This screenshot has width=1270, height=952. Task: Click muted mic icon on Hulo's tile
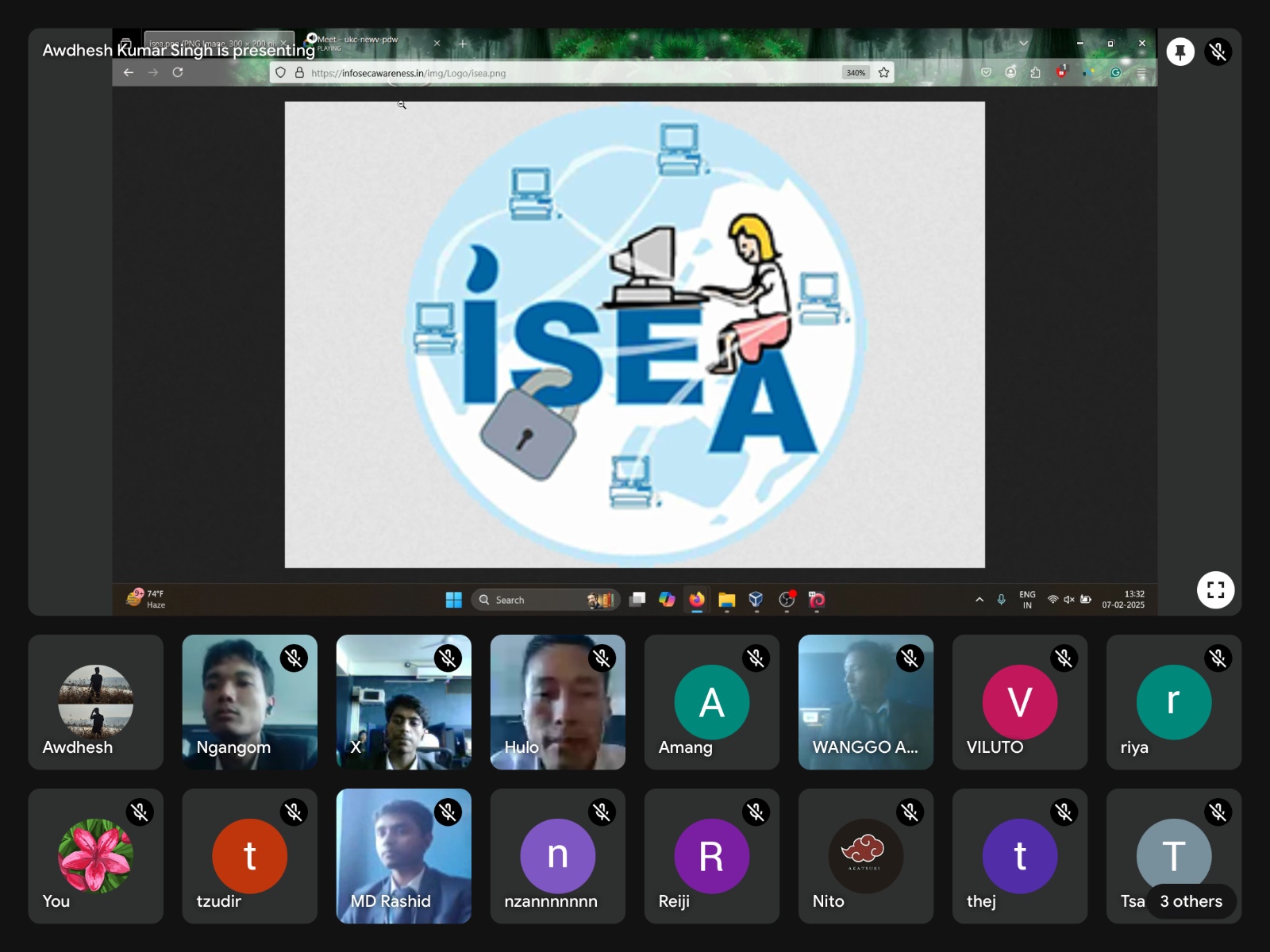602,658
